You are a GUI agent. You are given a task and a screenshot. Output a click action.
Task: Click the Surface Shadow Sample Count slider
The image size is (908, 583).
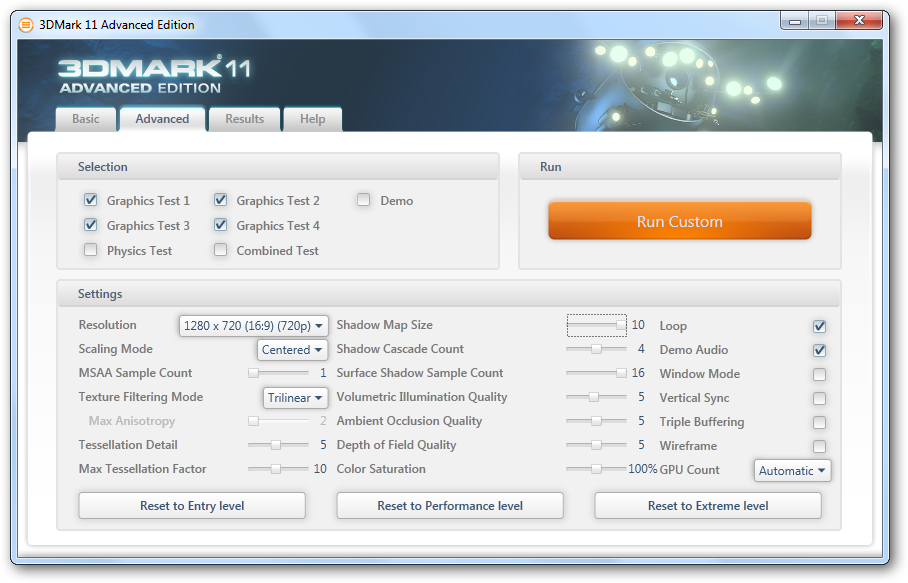click(x=596, y=373)
